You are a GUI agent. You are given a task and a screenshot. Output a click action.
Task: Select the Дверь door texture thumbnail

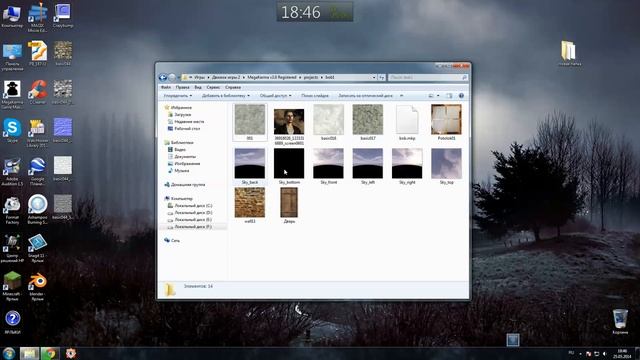pos(289,202)
